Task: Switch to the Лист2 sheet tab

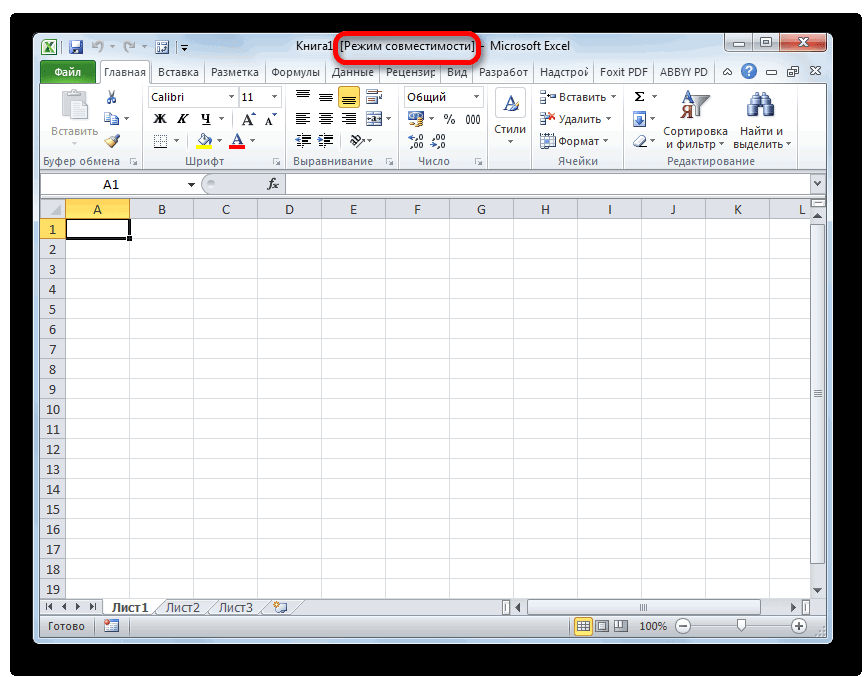Action: point(182,606)
